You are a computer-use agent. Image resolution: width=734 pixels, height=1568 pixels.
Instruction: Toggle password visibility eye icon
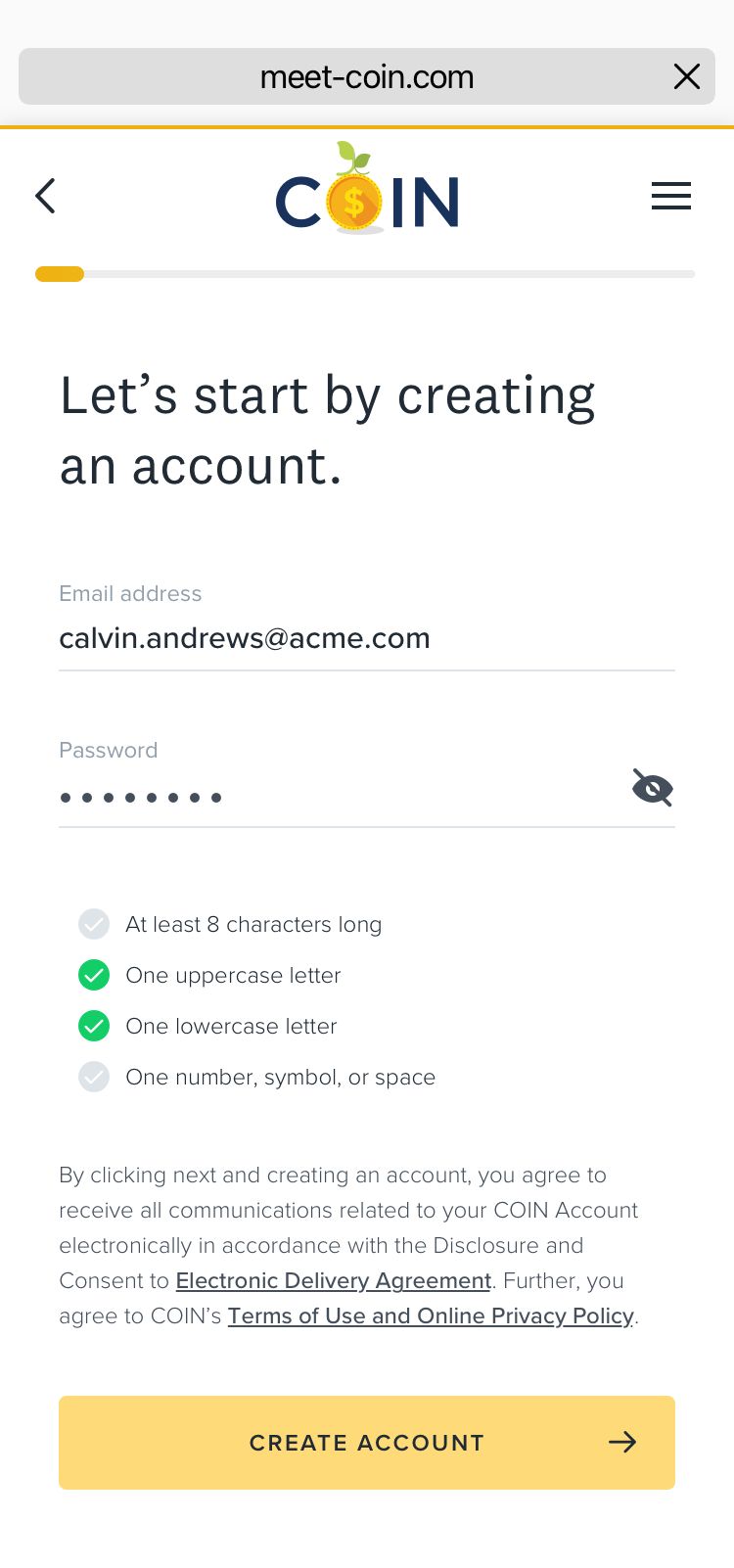653,788
